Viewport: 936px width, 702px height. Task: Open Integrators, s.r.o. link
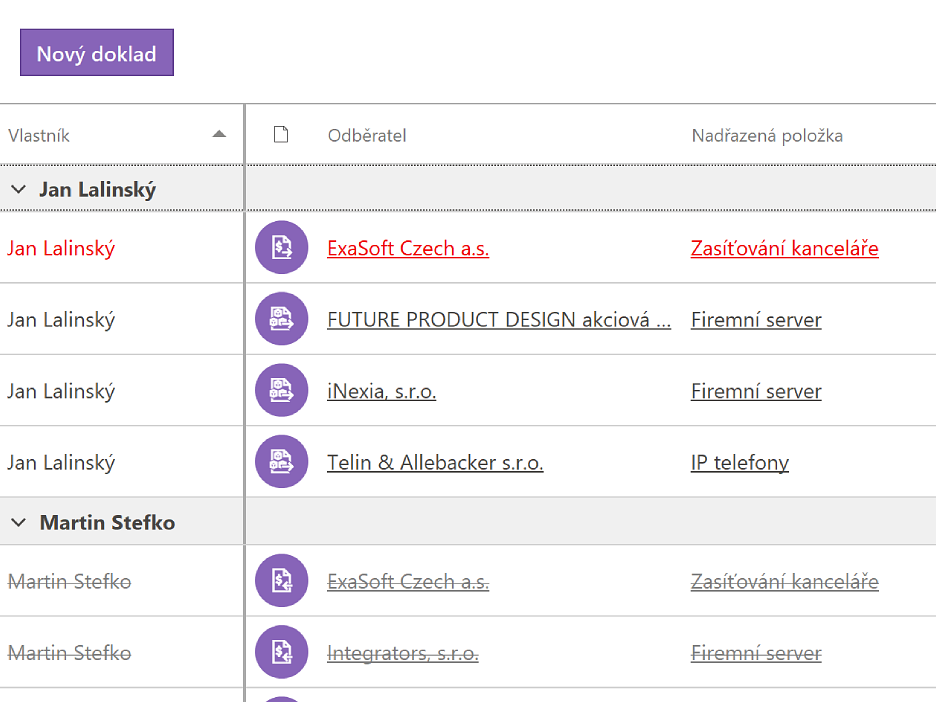pyautogui.click(x=403, y=653)
